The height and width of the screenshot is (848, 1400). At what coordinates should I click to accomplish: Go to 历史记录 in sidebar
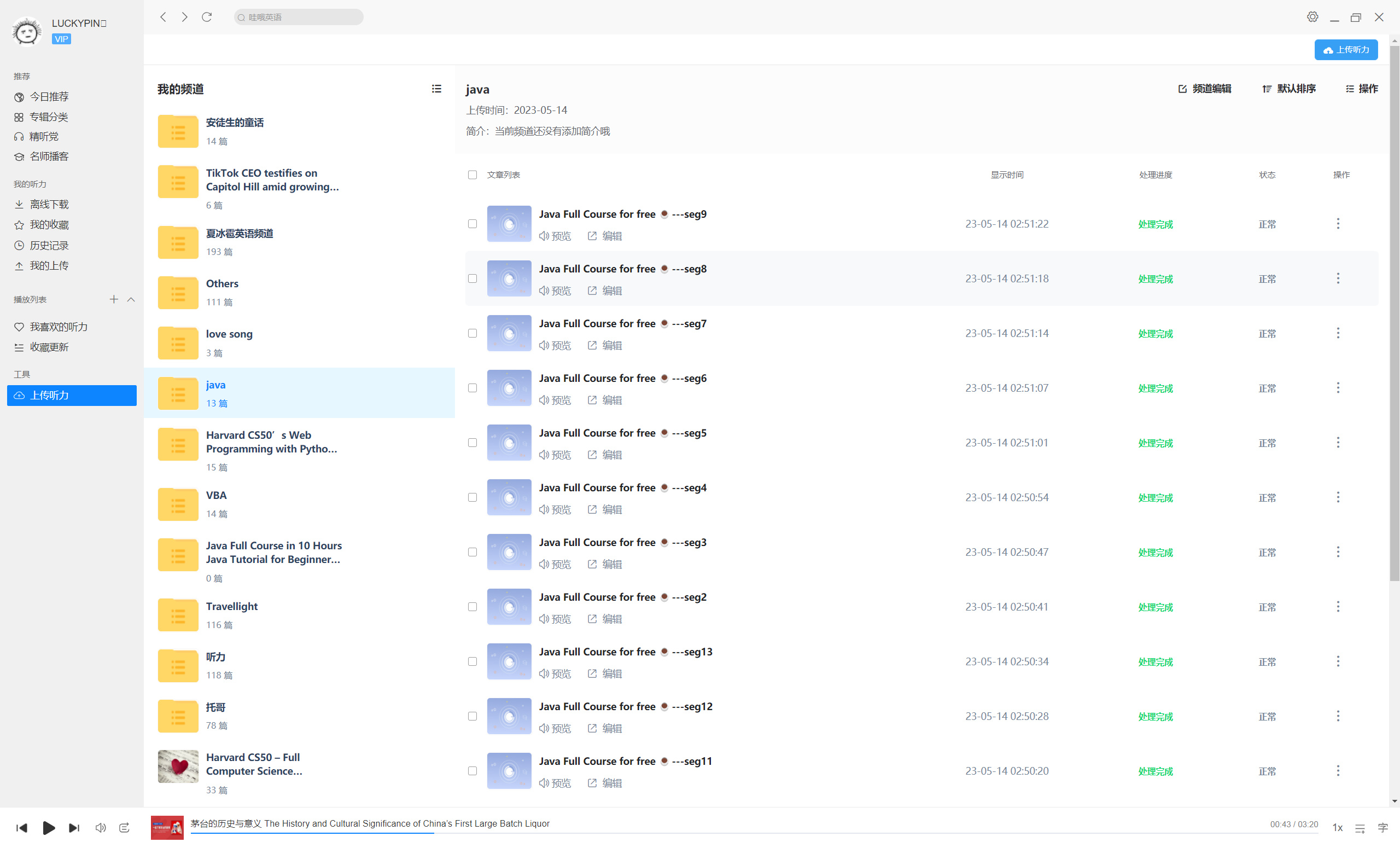(x=49, y=246)
